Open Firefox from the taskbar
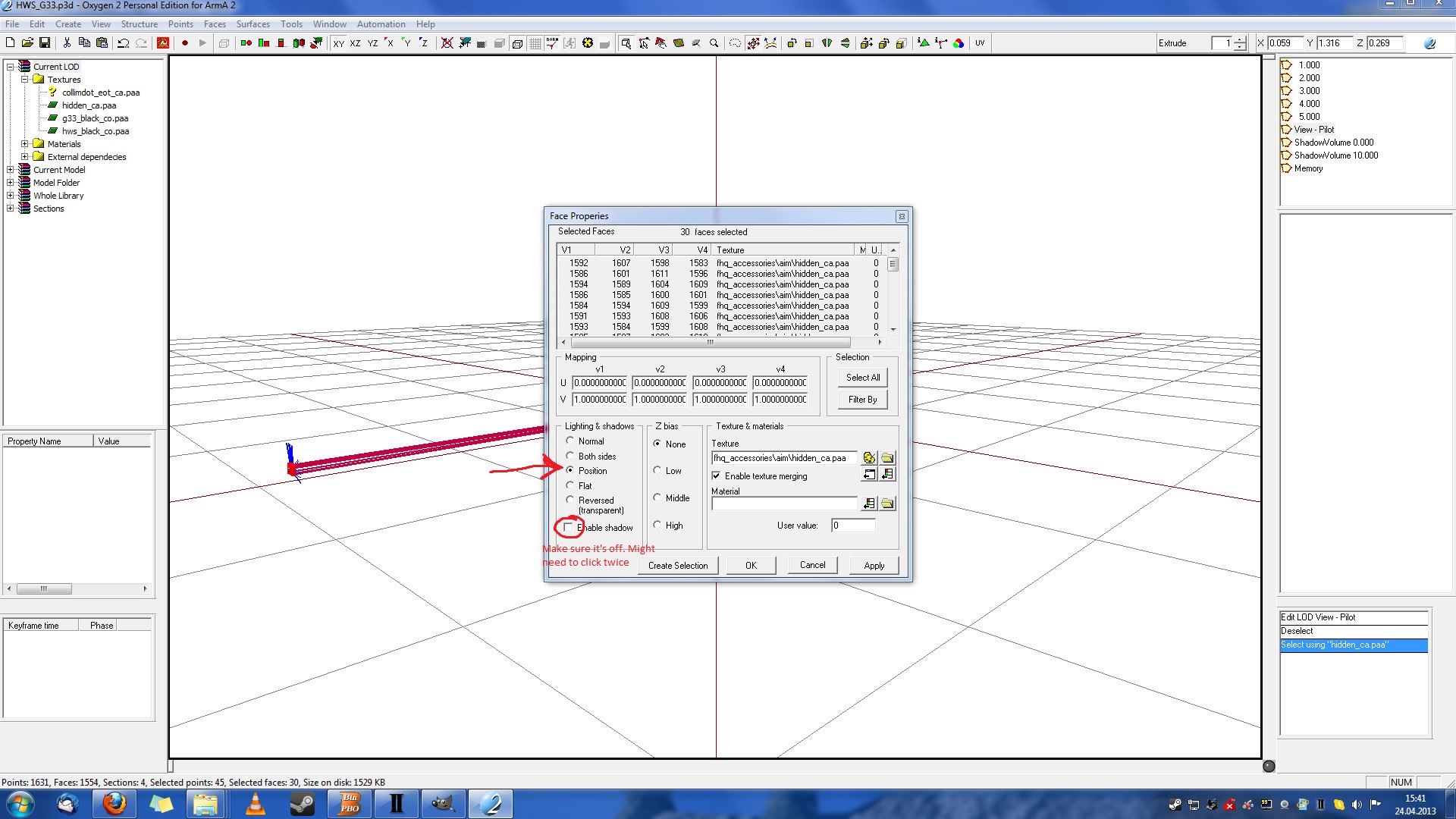The height and width of the screenshot is (819, 1456). (x=115, y=804)
